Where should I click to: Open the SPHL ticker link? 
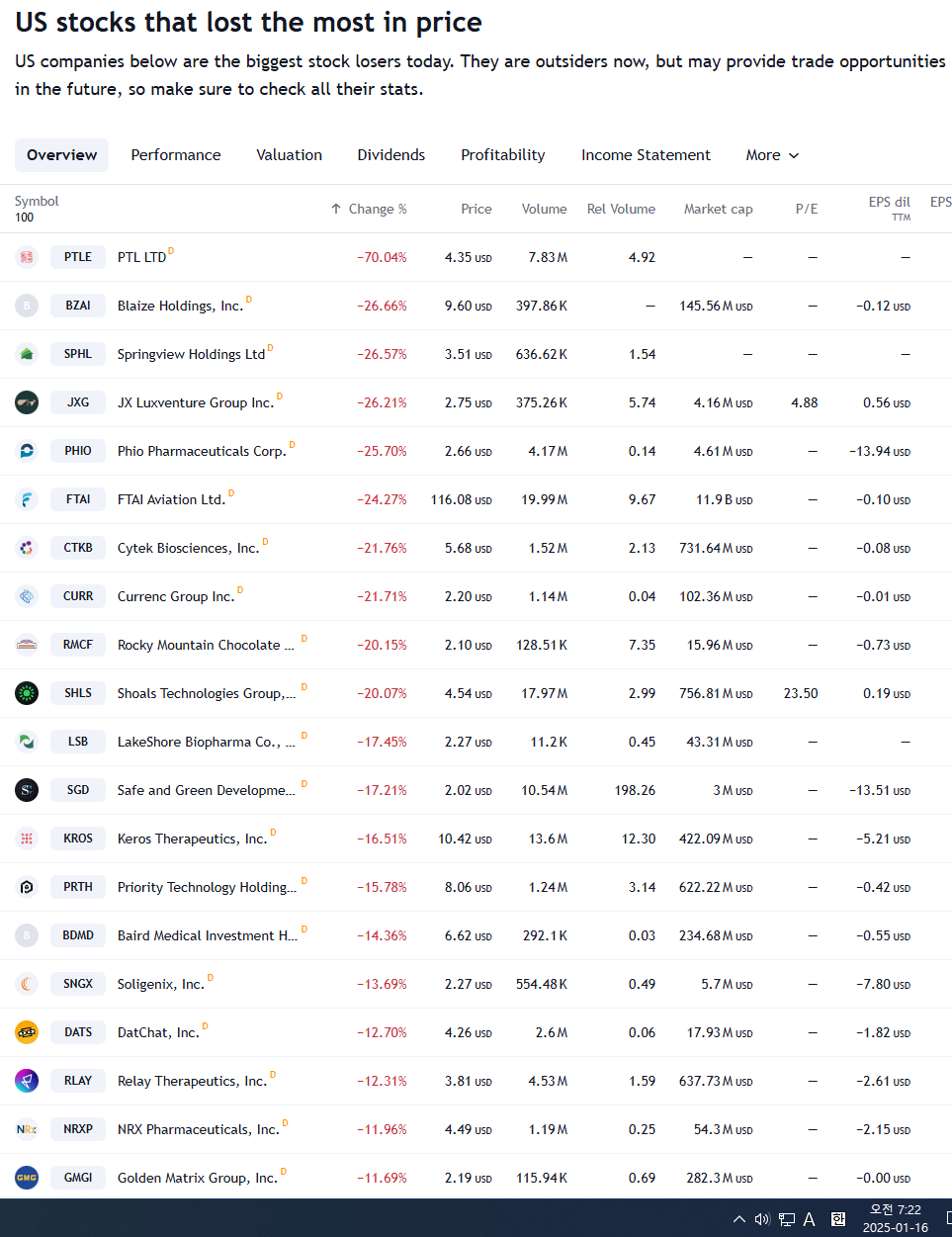coord(78,354)
